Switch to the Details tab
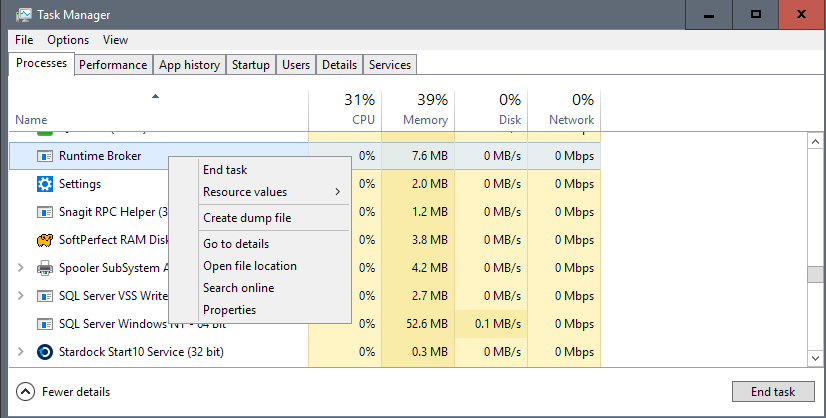 point(340,65)
